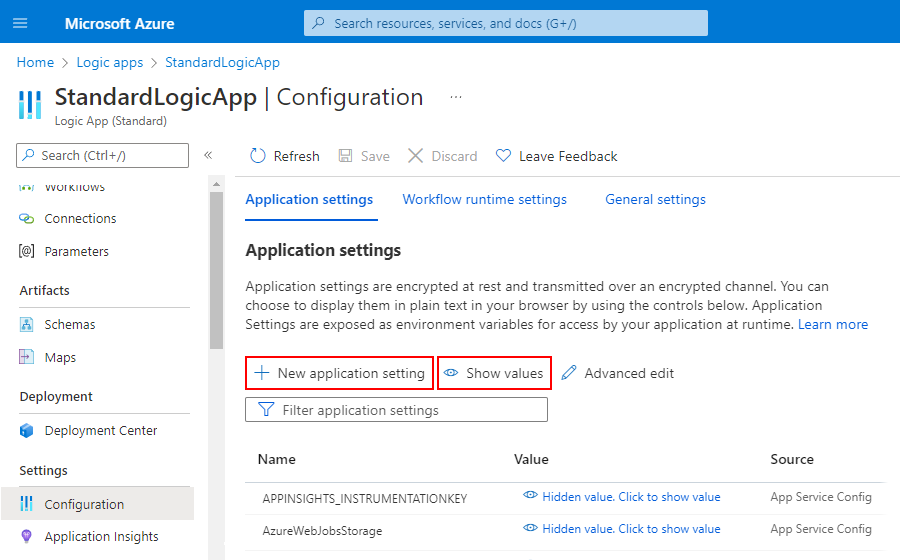Viewport: 900px width, 560px height.
Task: Click New application setting button
Action: coord(340,373)
